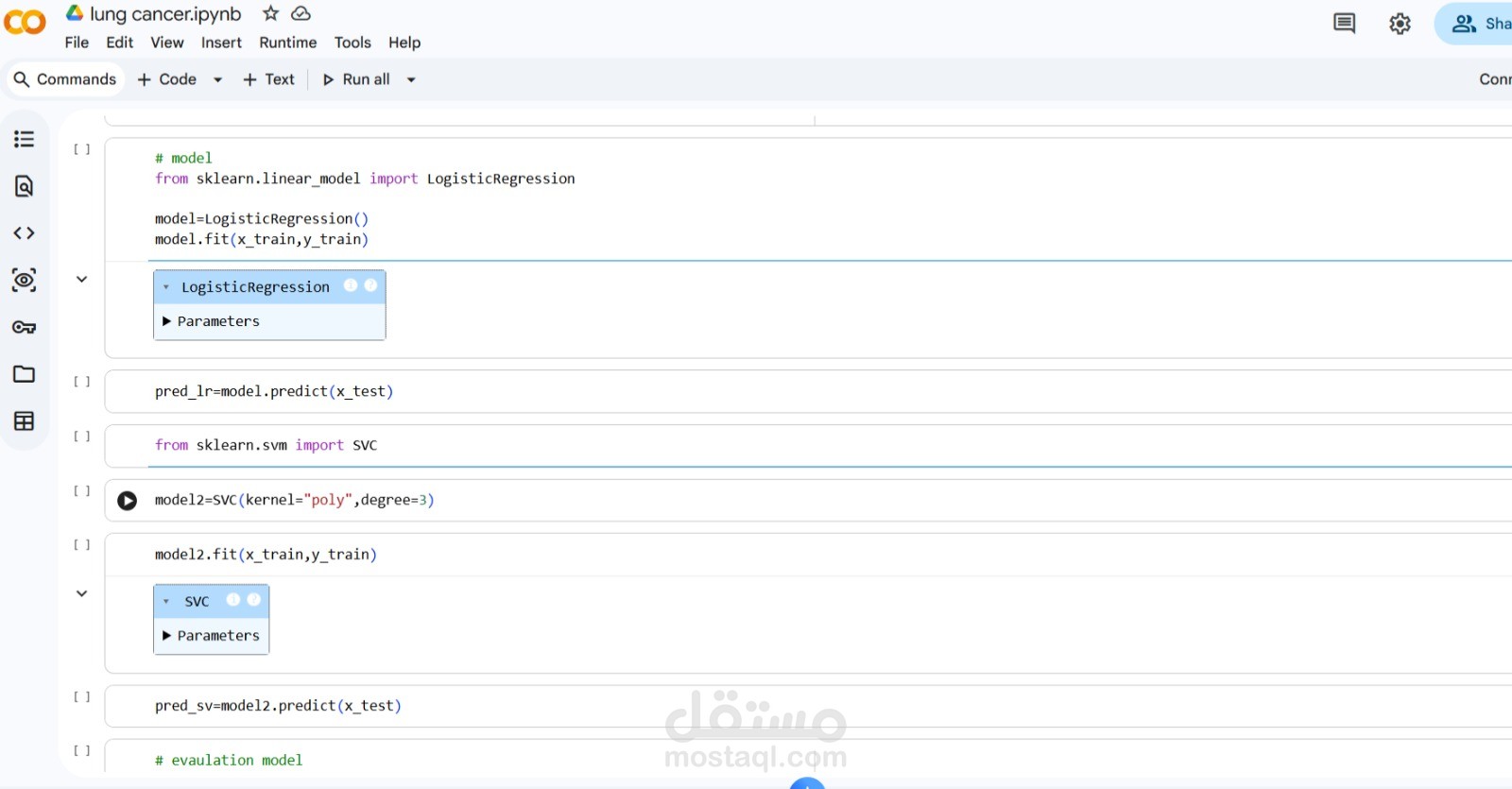Click the code from sklearn.svm import SVC
The image size is (1512, 789).
266,446
